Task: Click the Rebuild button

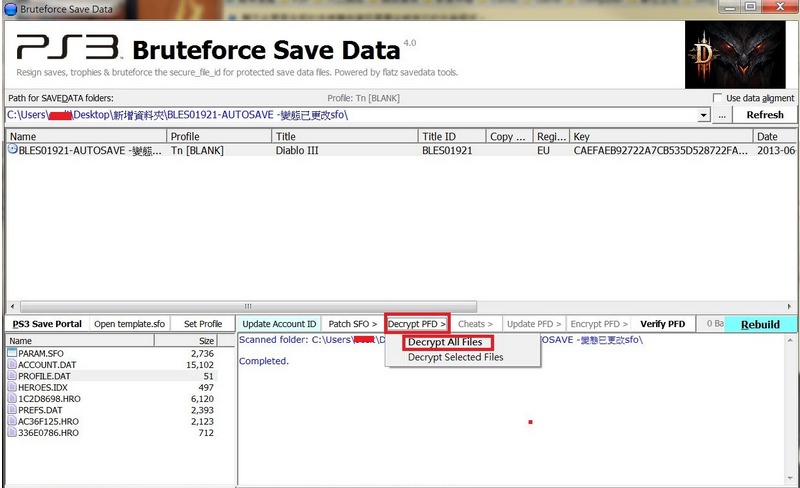Action: click(x=760, y=324)
